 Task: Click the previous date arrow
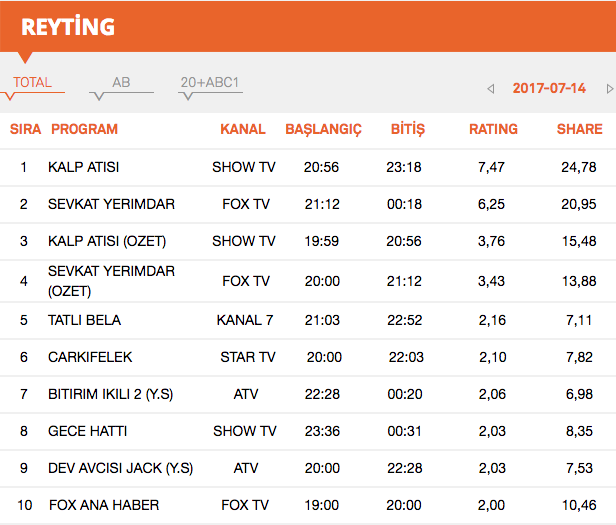click(490, 89)
